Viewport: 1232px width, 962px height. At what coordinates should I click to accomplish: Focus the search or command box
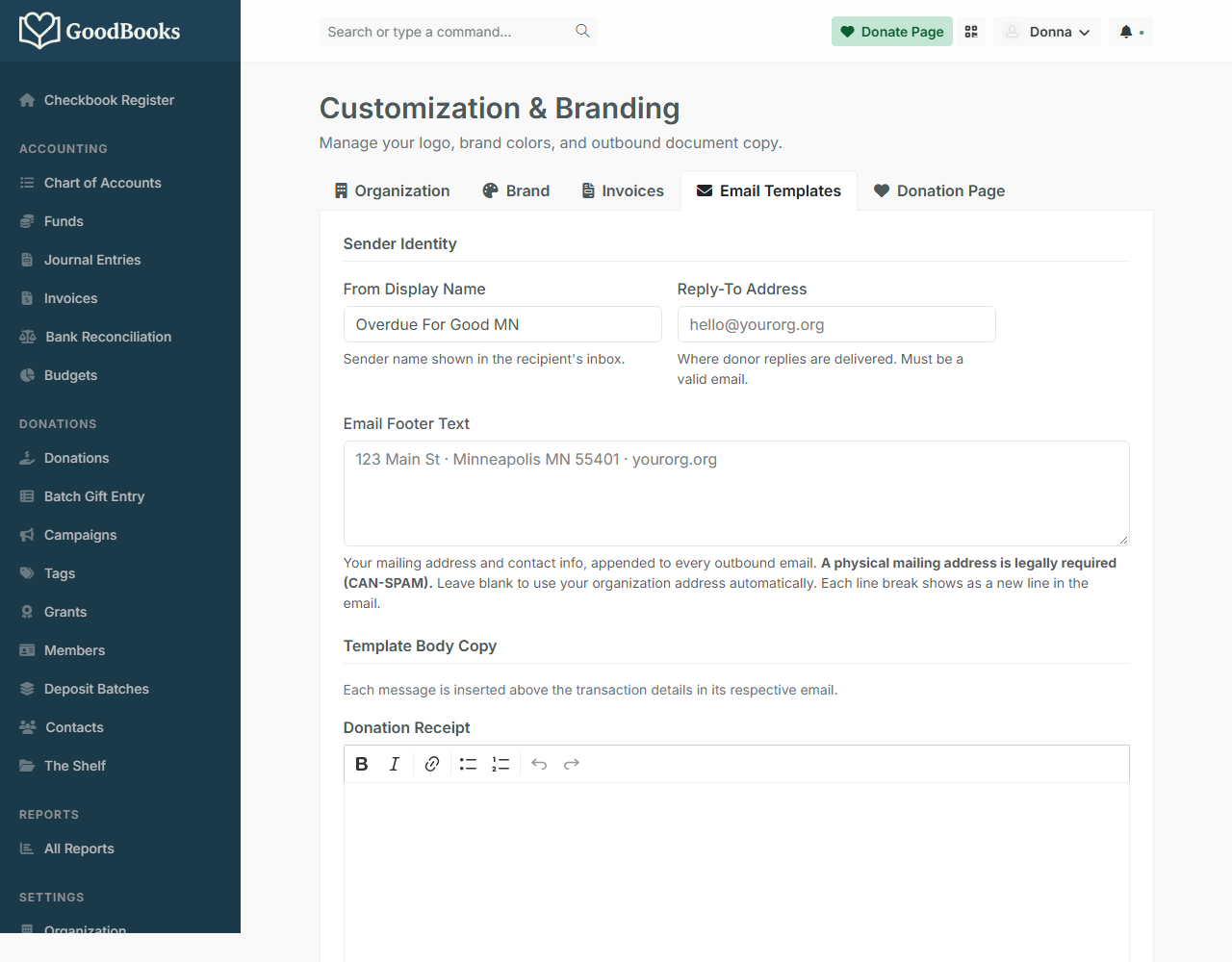(458, 32)
